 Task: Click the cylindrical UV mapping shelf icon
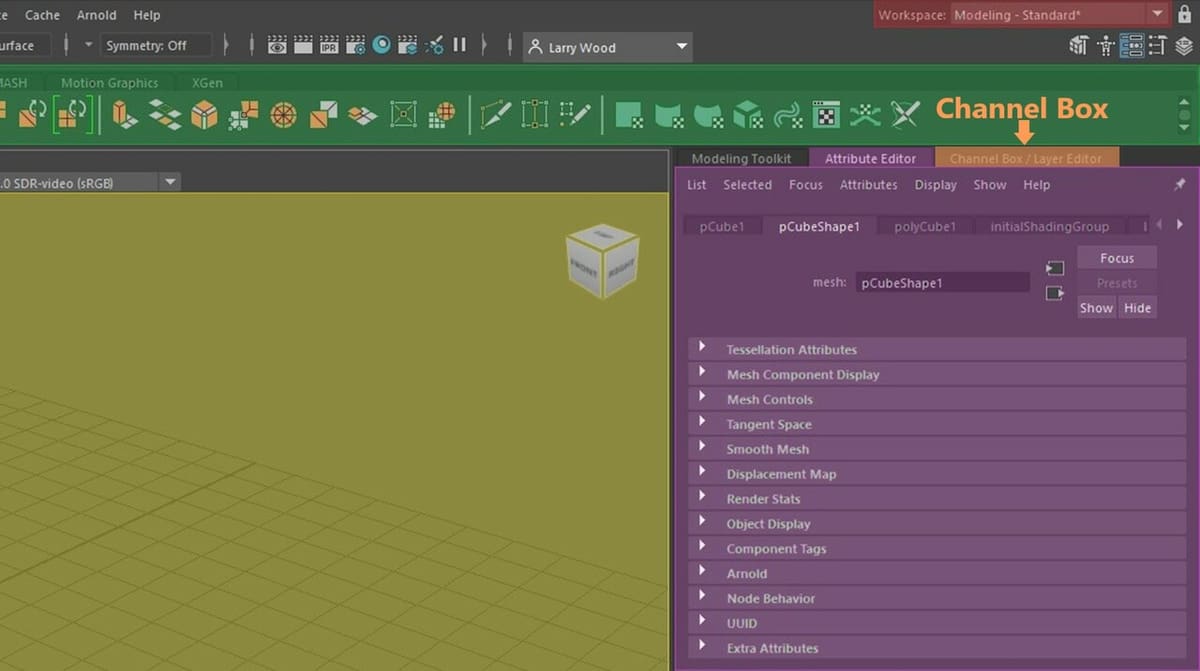[668, 115]
